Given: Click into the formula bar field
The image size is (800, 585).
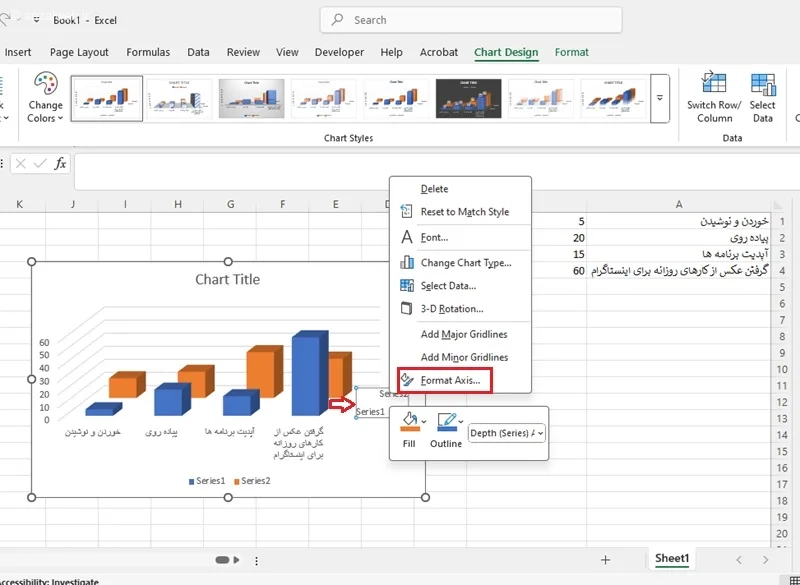Looking at the screenshot, I should [x=437, y=172].
